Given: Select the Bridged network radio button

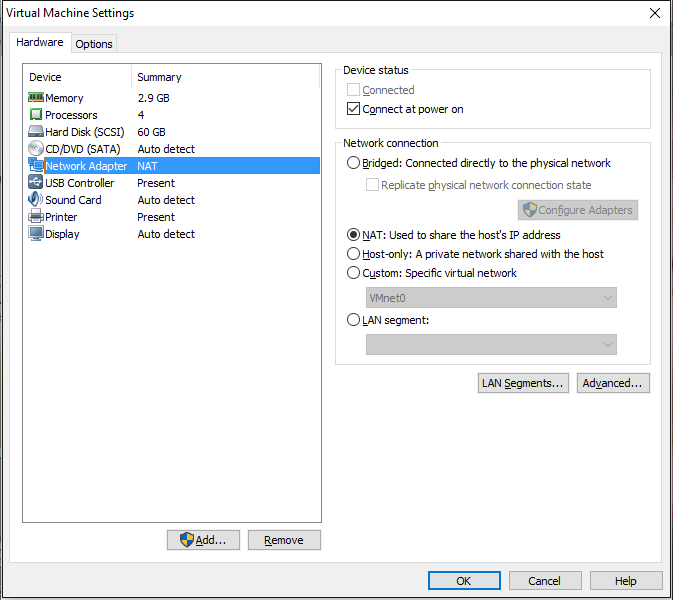Looking at the screenshot, I should click(x=353, y=163).
